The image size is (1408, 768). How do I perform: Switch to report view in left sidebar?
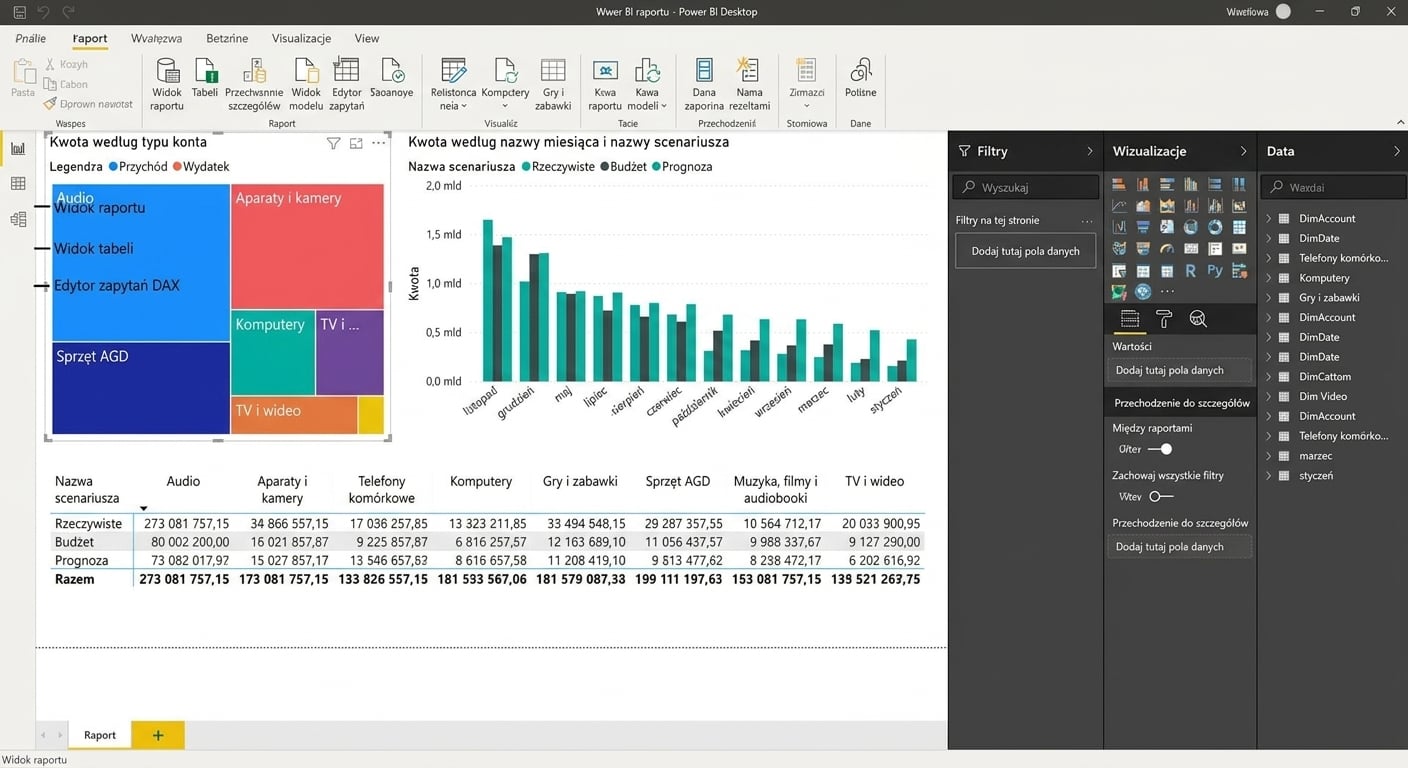(x=18, y=149)
